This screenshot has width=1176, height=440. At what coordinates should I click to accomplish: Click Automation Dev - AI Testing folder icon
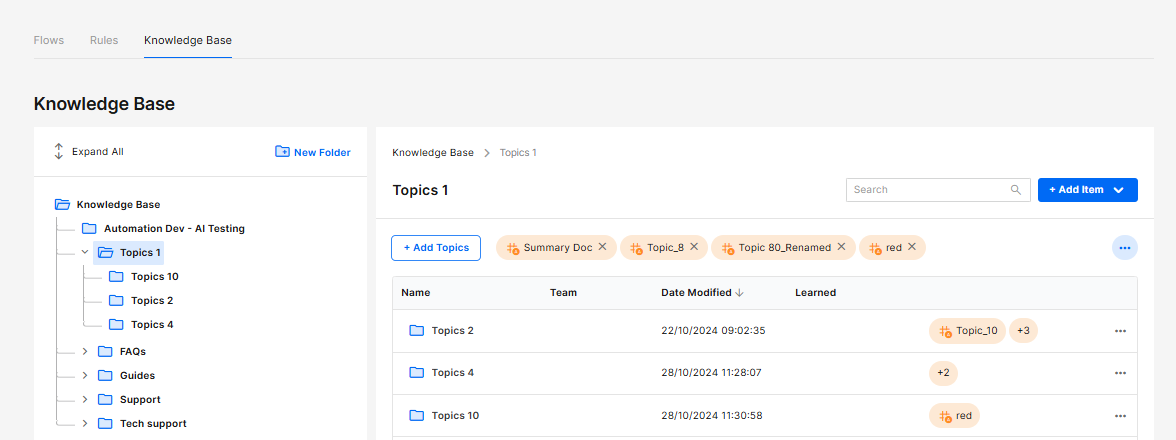point(89,228)
